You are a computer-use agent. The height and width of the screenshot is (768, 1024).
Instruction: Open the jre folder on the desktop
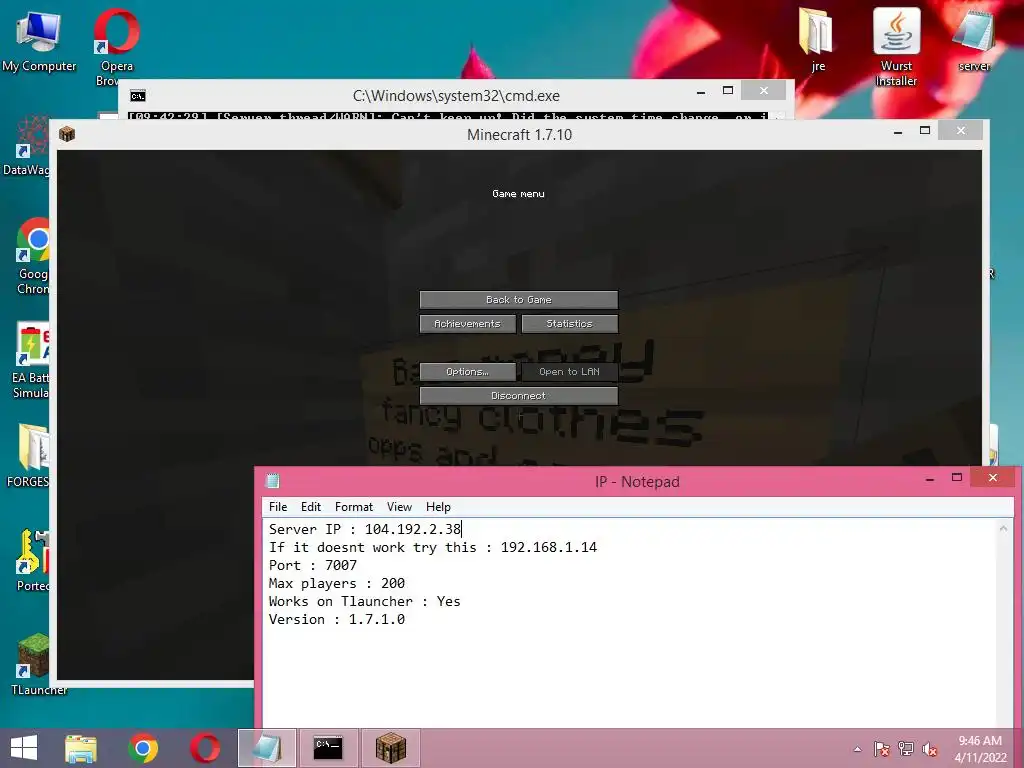coord(817,39)
